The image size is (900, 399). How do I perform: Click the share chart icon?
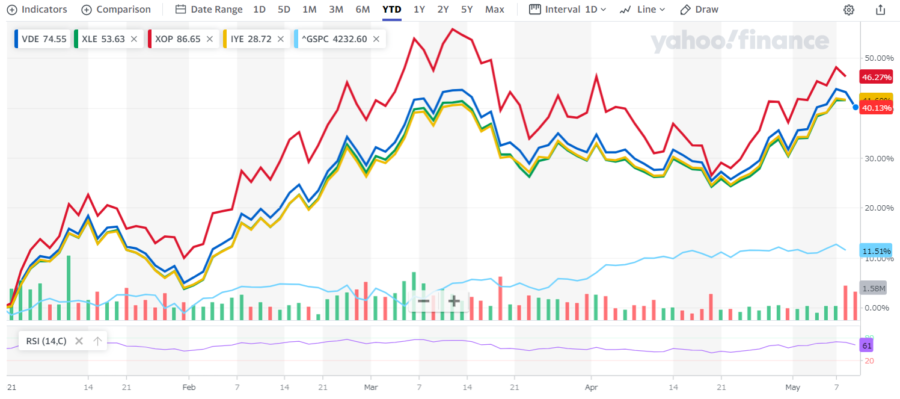880,10
